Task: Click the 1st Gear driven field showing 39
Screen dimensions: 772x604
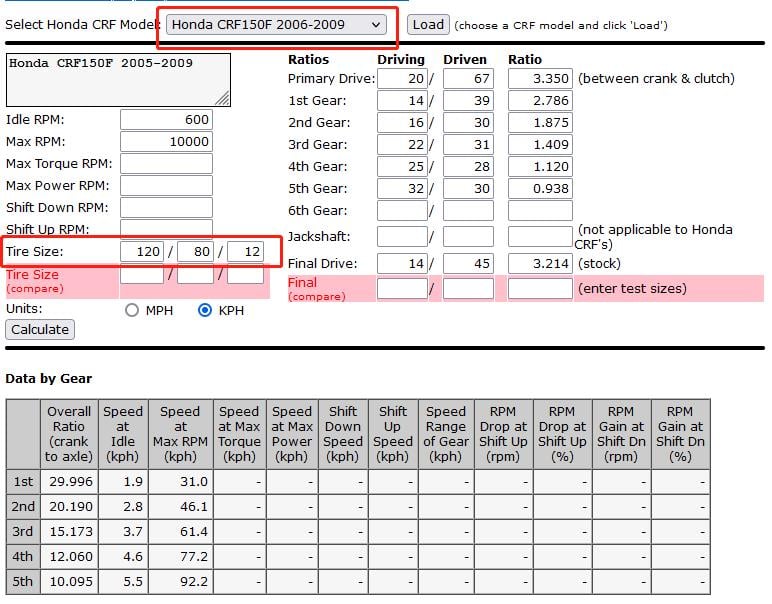Action: point(468,100)
